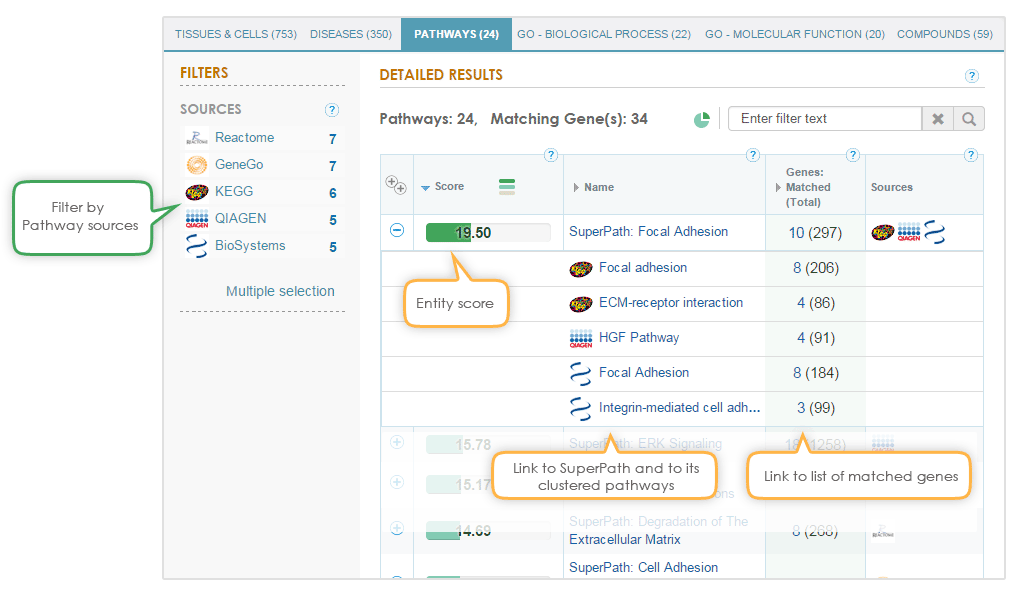Screen dimensions: 1016x600
Task: Click the Enter filter text field
Action: 824,119
